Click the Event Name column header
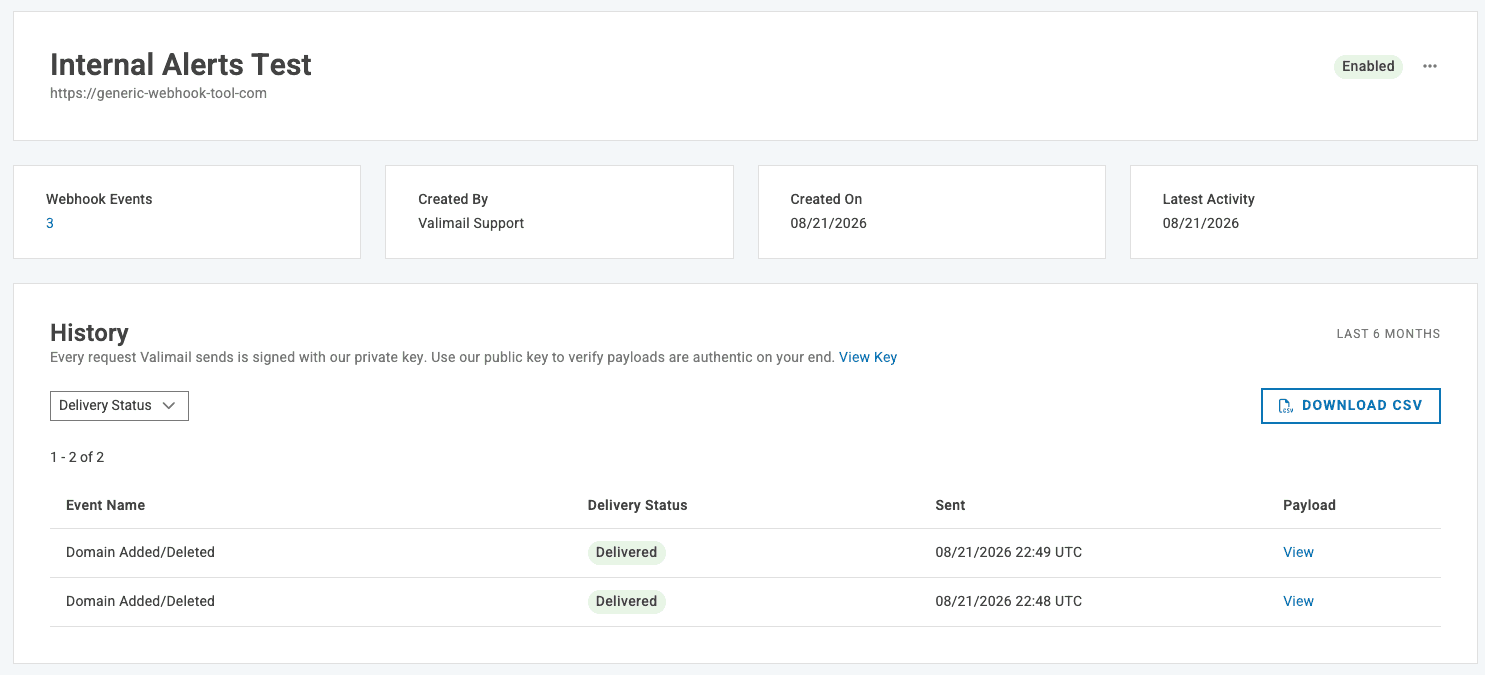The height and width of the screenshot is (675, 1485). (x=105, y=505)
